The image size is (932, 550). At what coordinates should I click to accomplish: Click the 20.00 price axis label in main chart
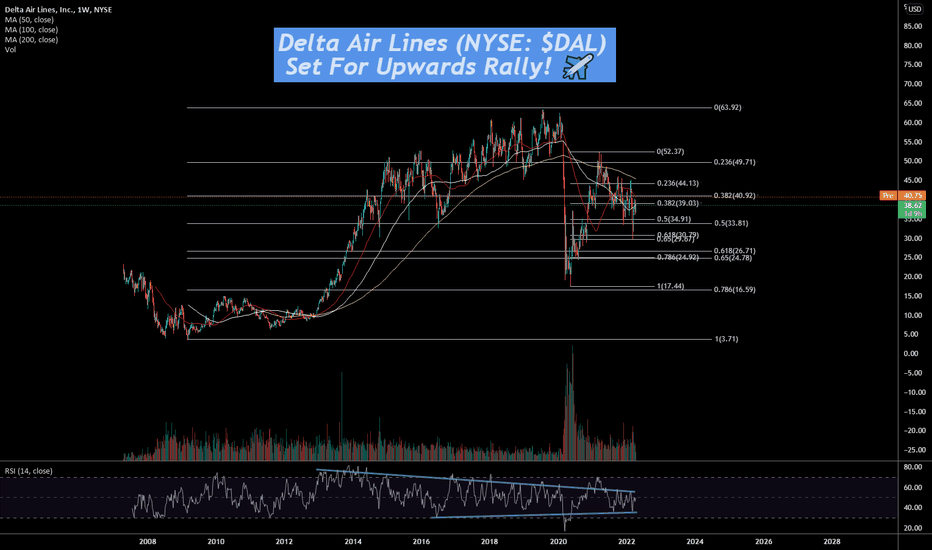[913, 277]
